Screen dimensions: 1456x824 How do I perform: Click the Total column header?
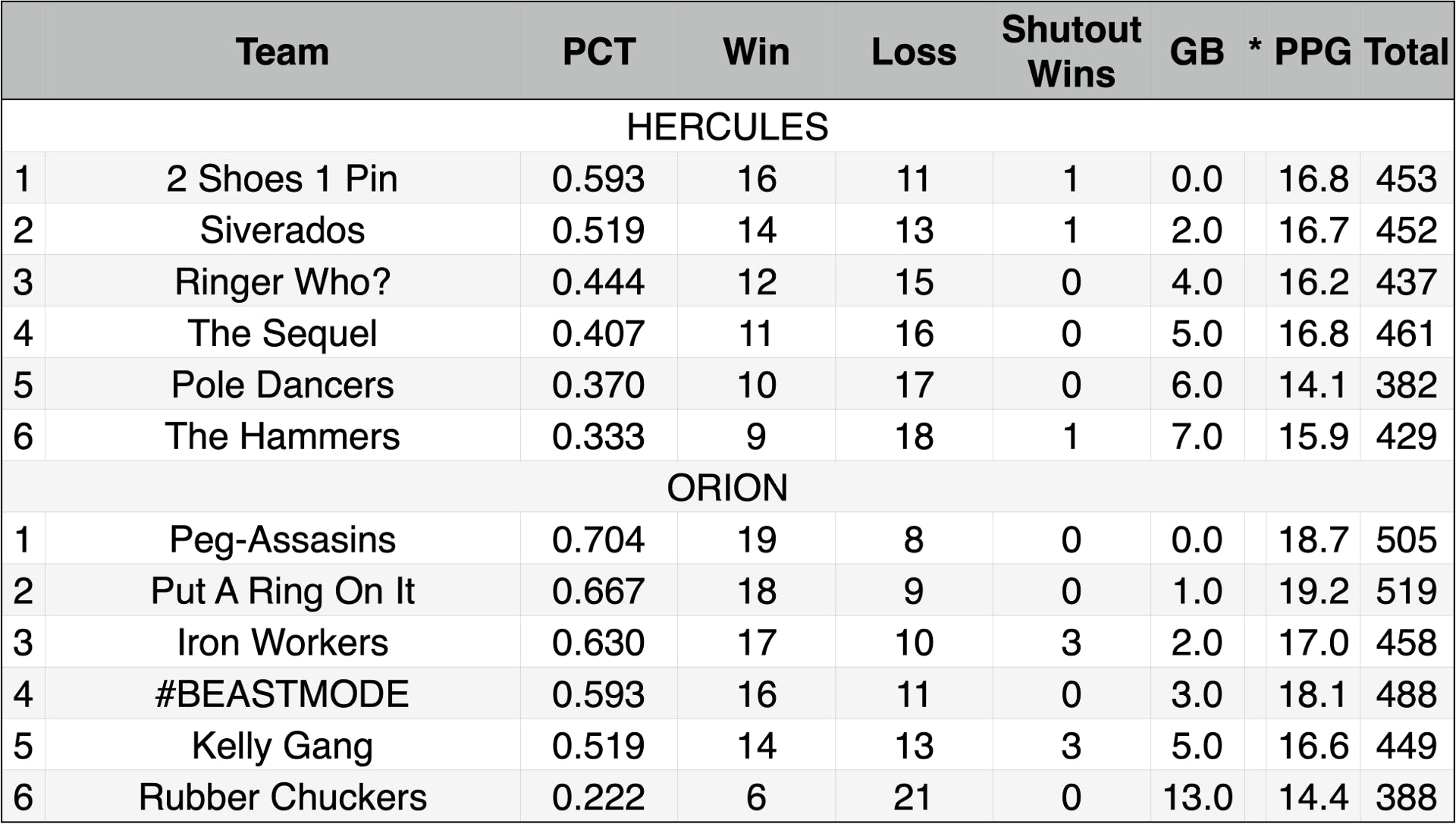tap(1407, 52)
